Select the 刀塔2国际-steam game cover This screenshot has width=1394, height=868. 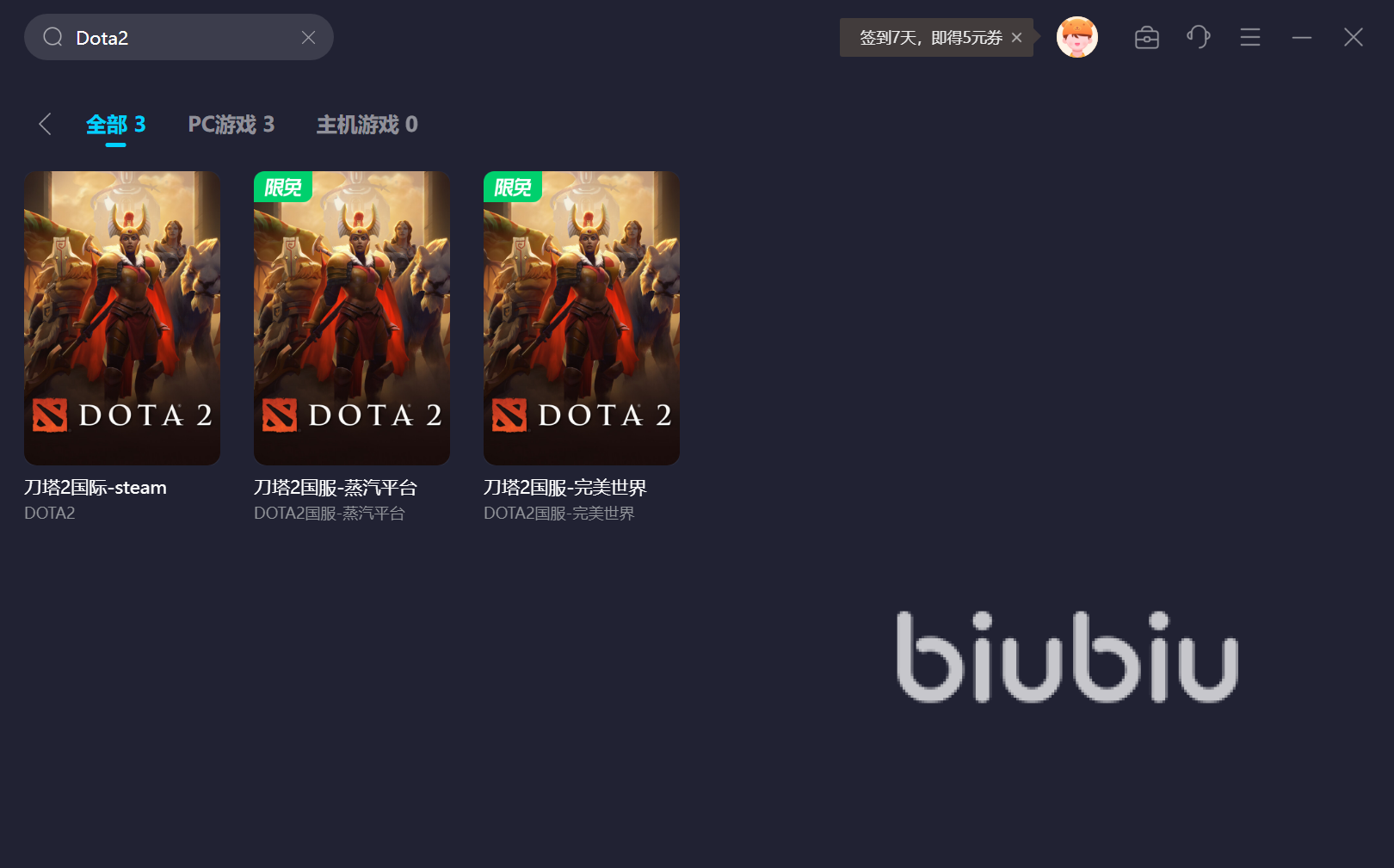tap(122, 318)
